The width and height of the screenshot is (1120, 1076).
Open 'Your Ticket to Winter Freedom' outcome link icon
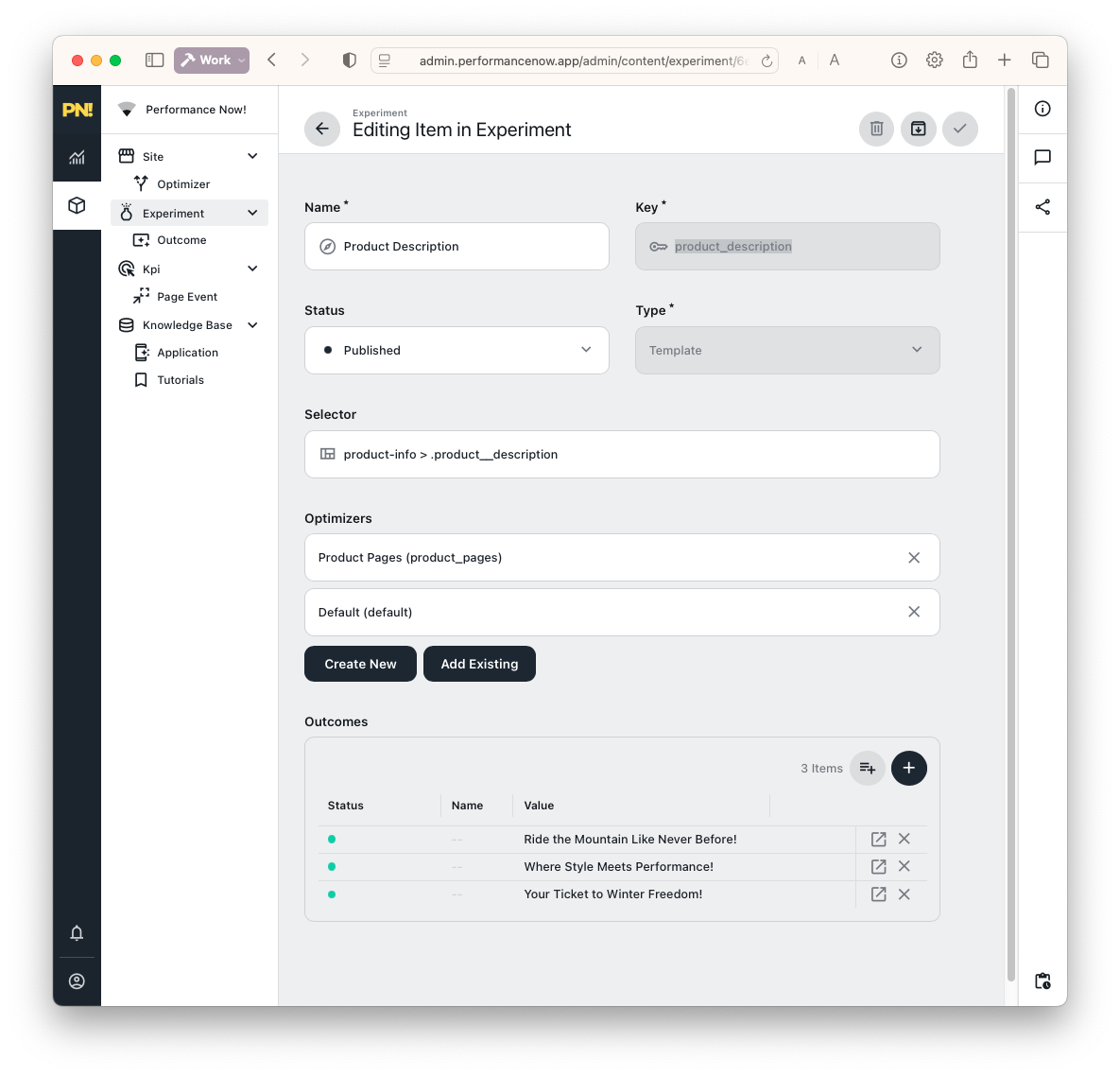point(879,894)
